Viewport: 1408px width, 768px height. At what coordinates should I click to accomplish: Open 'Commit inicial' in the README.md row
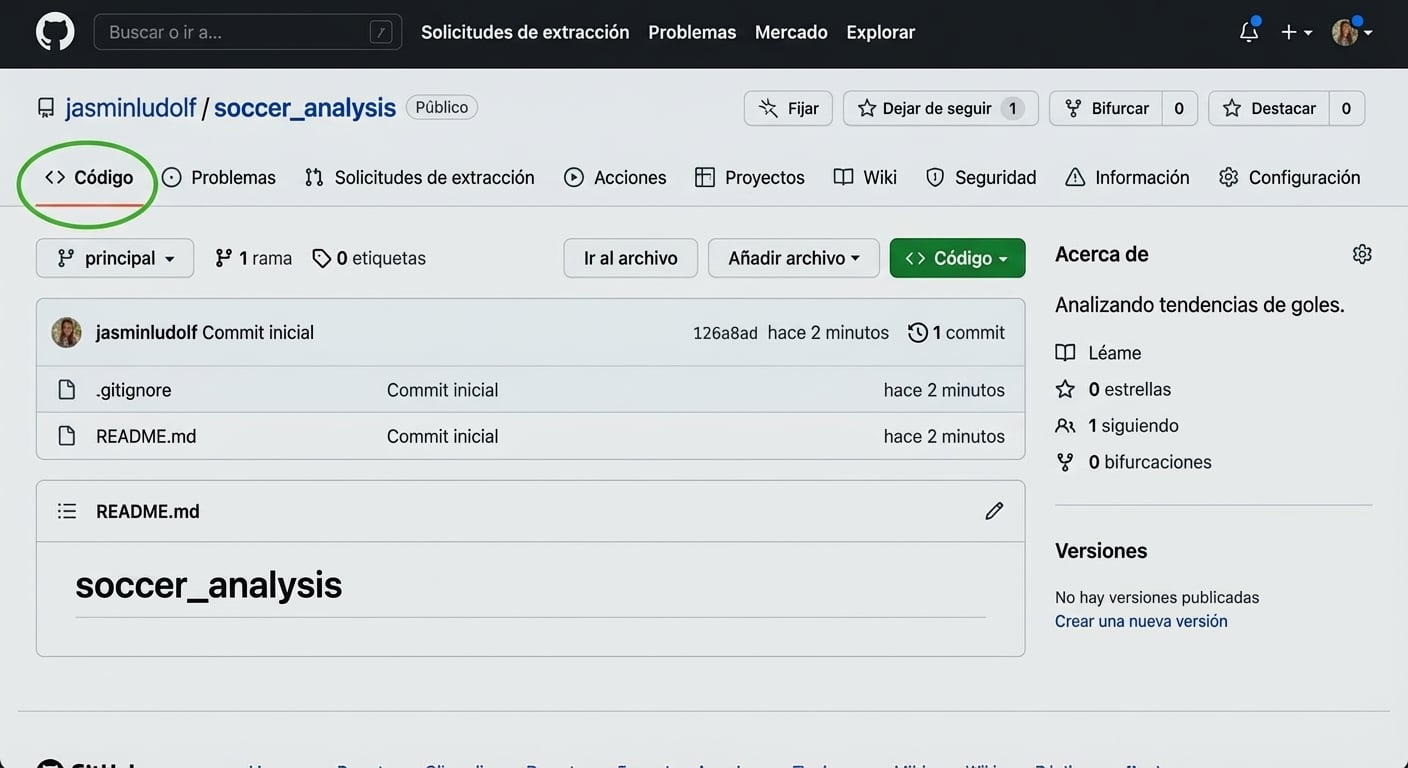[443, 436]
